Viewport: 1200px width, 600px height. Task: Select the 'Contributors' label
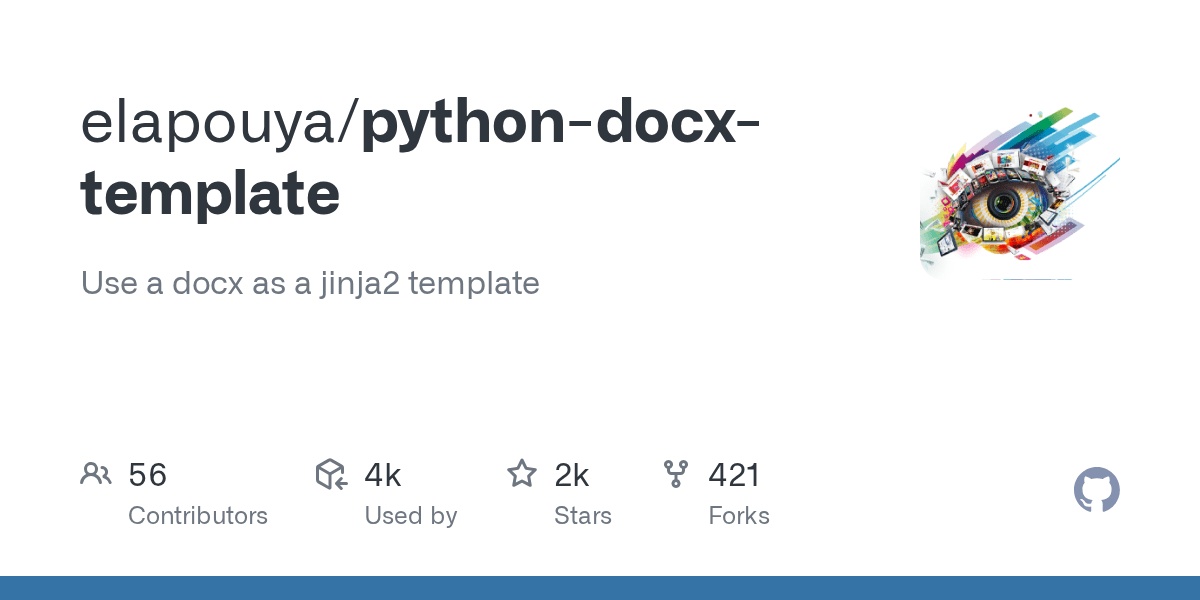pos(198,516)
